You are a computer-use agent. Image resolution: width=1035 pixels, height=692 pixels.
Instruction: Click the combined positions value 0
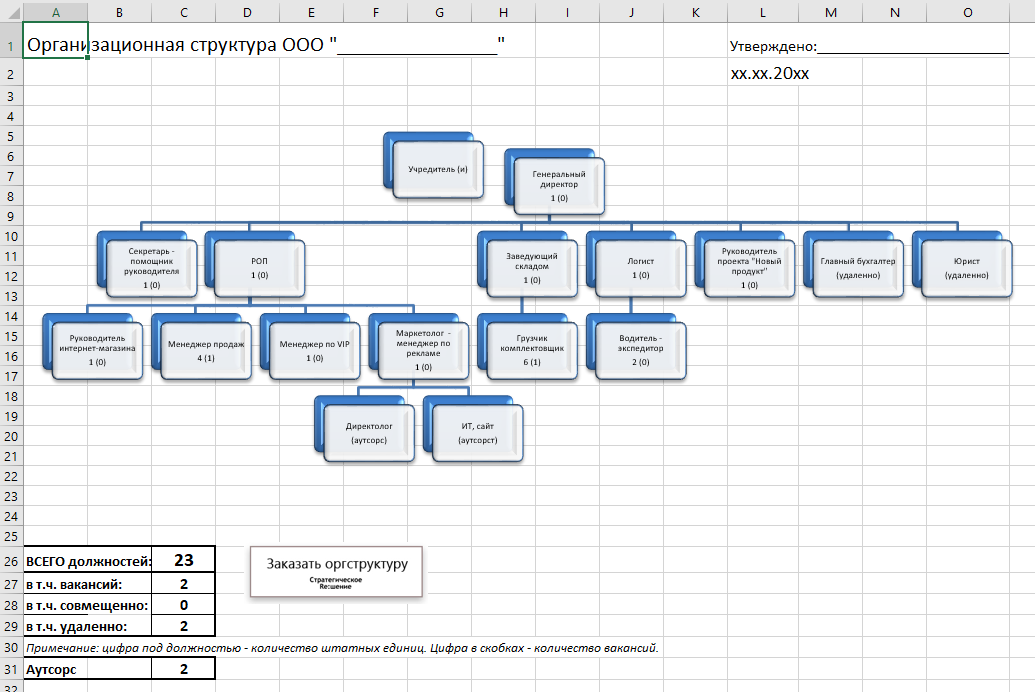pyautogui.click(x=184, y=606)
